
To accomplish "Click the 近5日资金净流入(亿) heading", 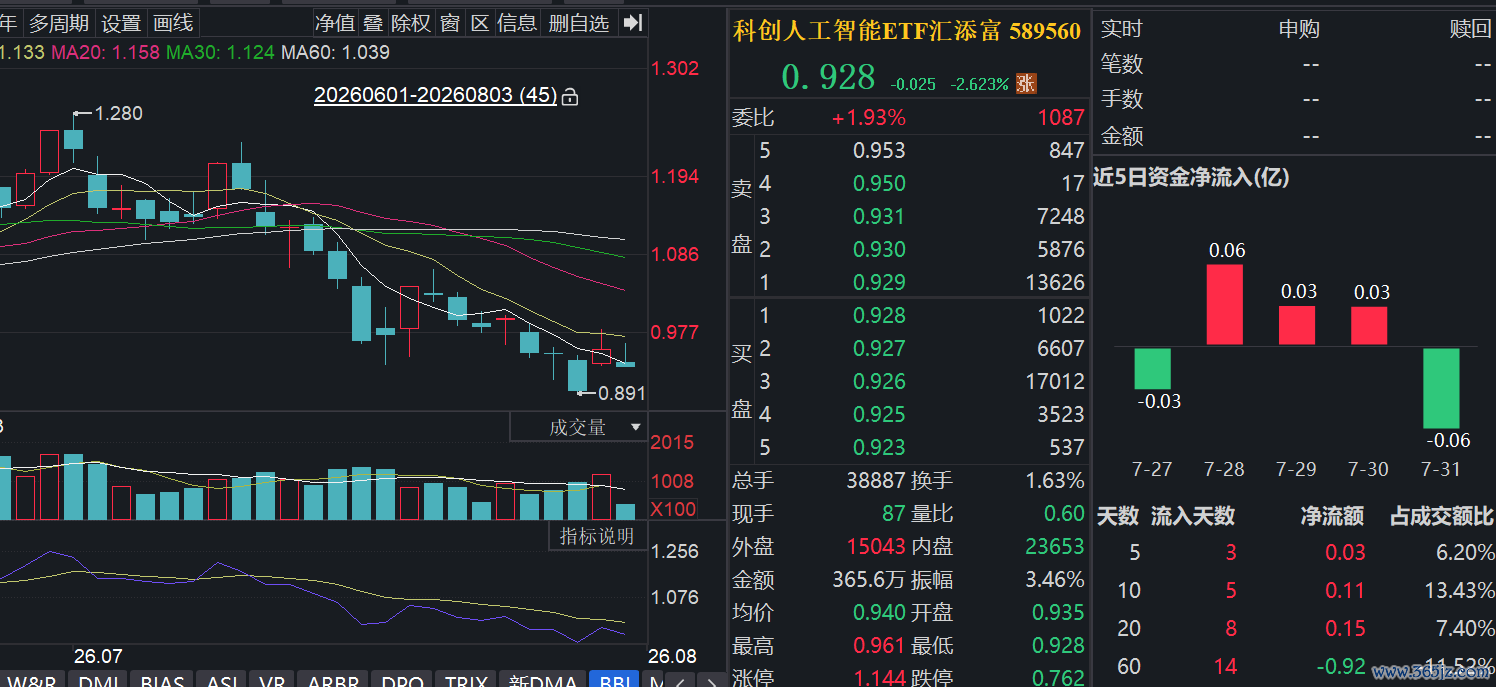I will [1191, 177].
